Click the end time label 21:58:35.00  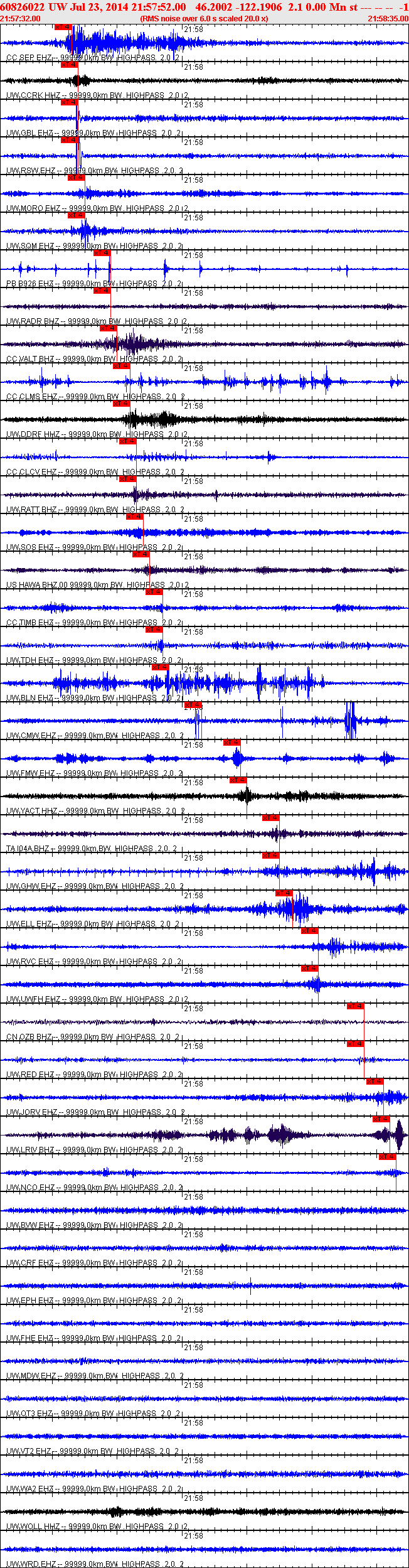(388, 19)
